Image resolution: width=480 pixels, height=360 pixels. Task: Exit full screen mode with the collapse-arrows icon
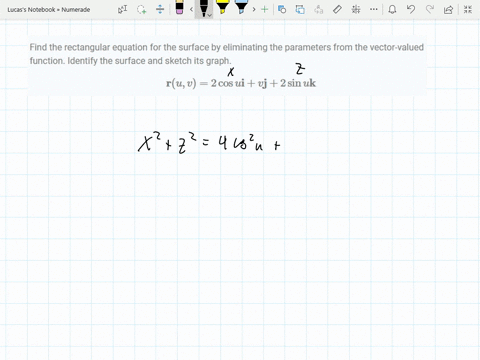coord(468,9)
